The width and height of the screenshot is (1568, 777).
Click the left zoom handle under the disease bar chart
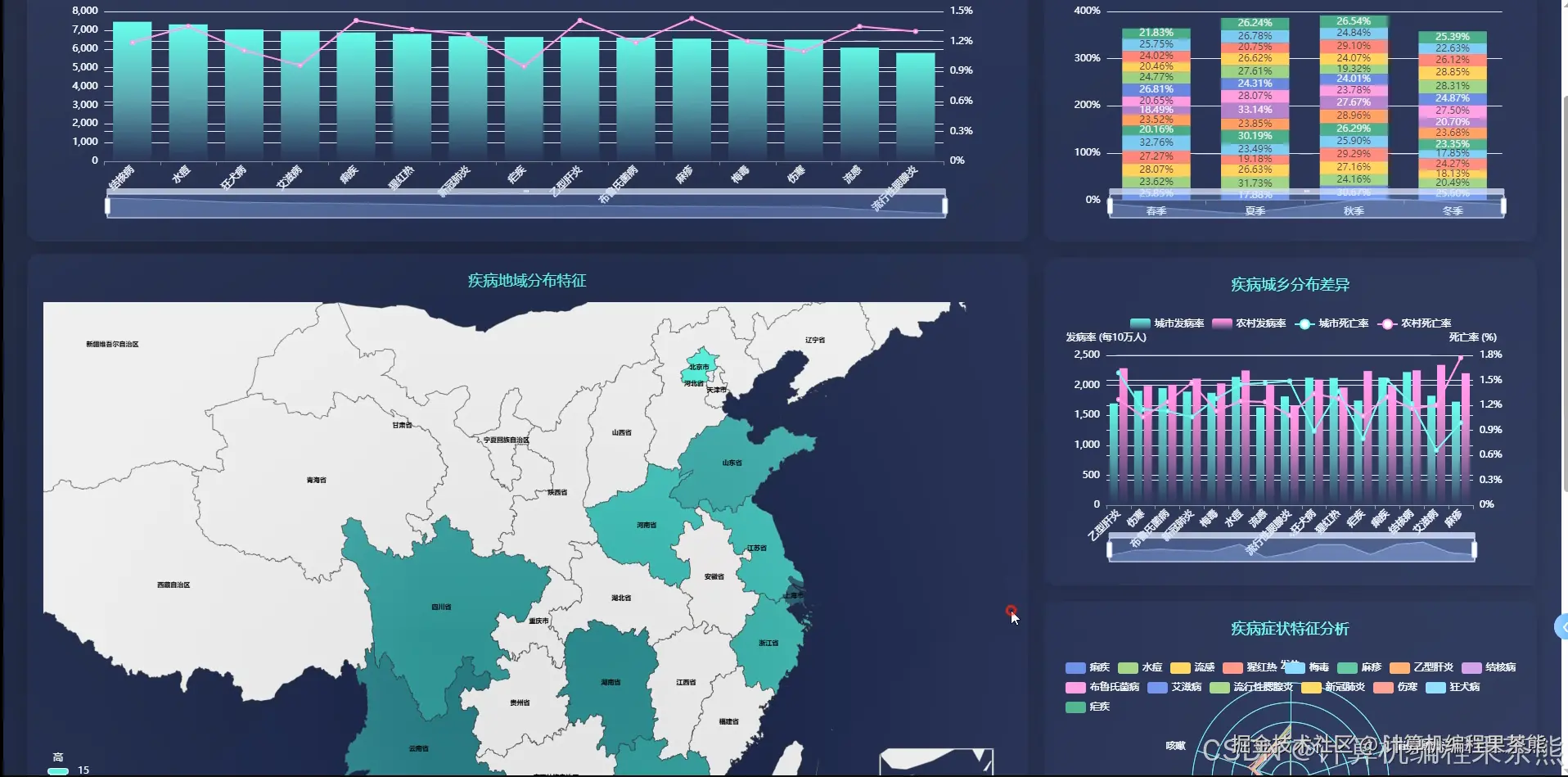107,206
